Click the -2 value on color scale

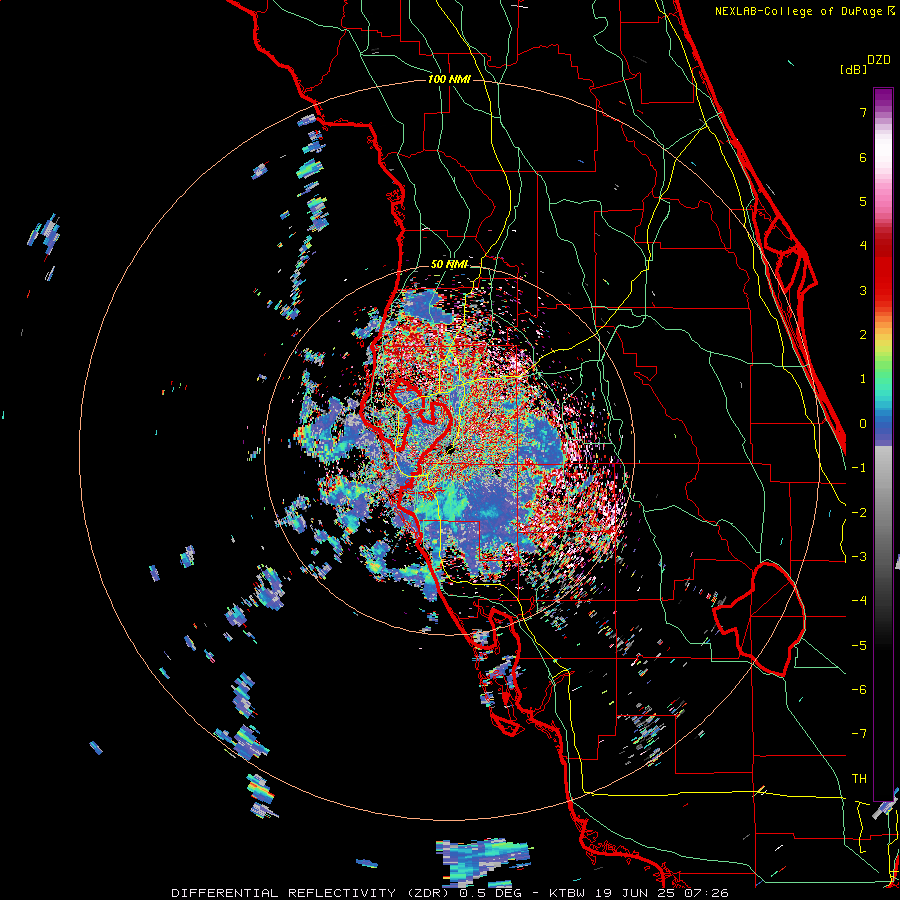click(x=859, y=513)
